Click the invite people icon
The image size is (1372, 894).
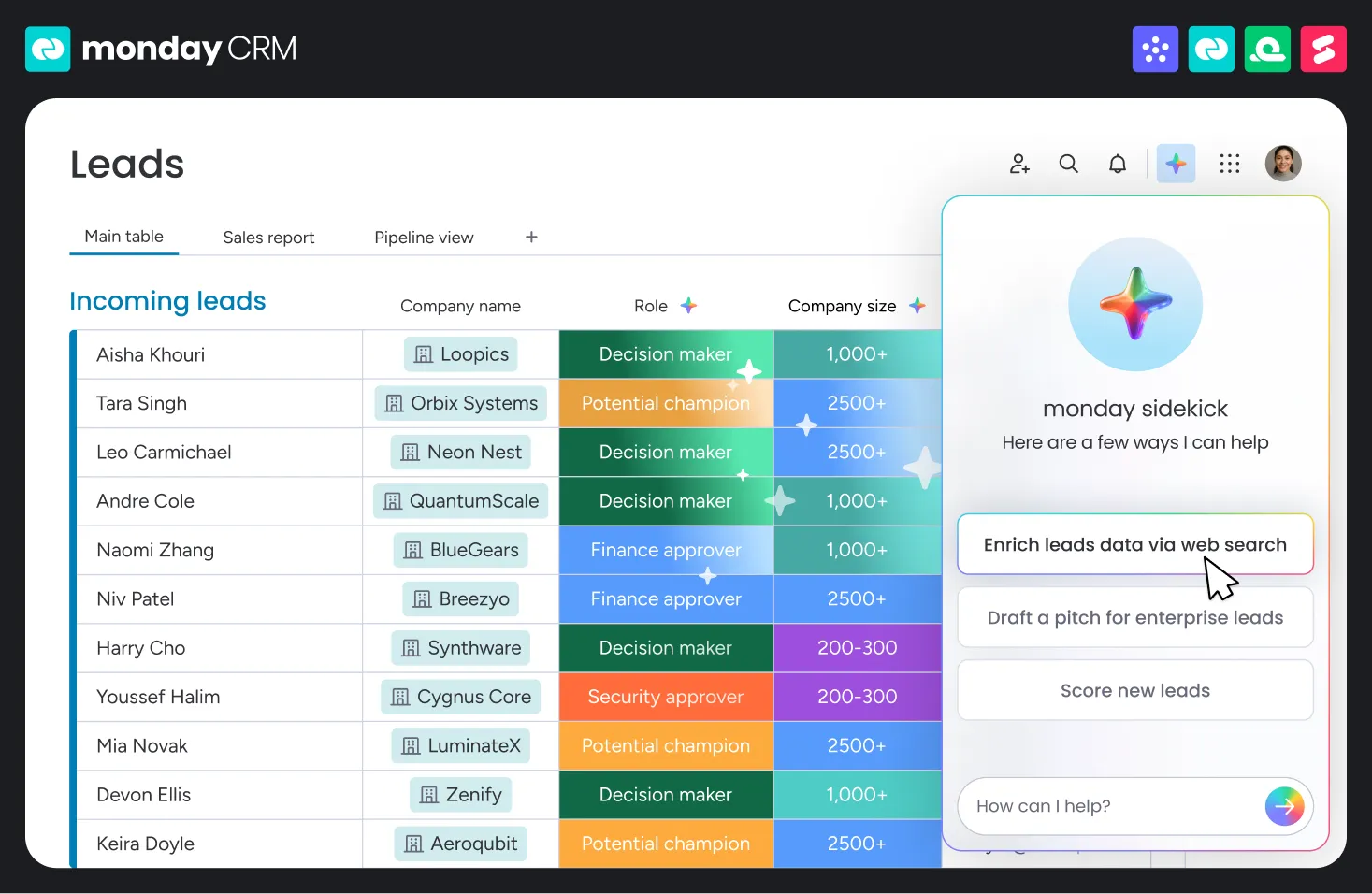(x=1019, y=164)
